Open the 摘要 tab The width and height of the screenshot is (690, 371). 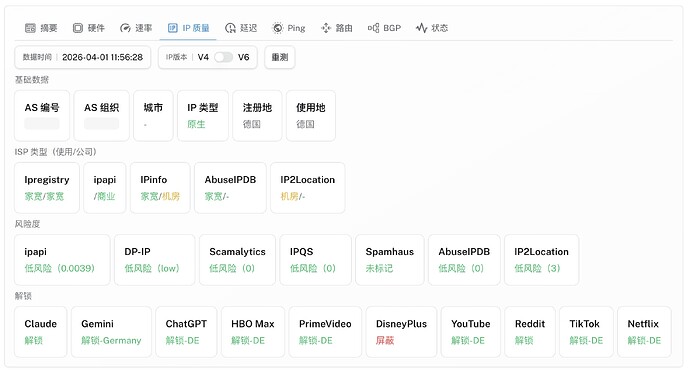pyautogui.click(x=41, y=28)
